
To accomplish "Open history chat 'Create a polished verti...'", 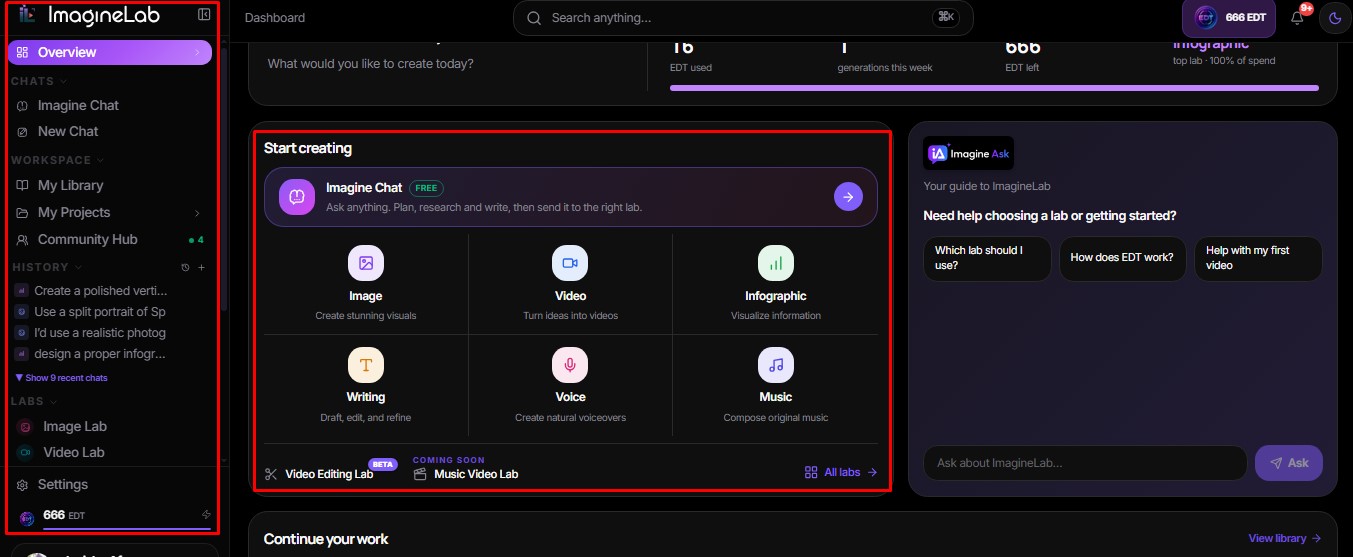I will (100, 291).
